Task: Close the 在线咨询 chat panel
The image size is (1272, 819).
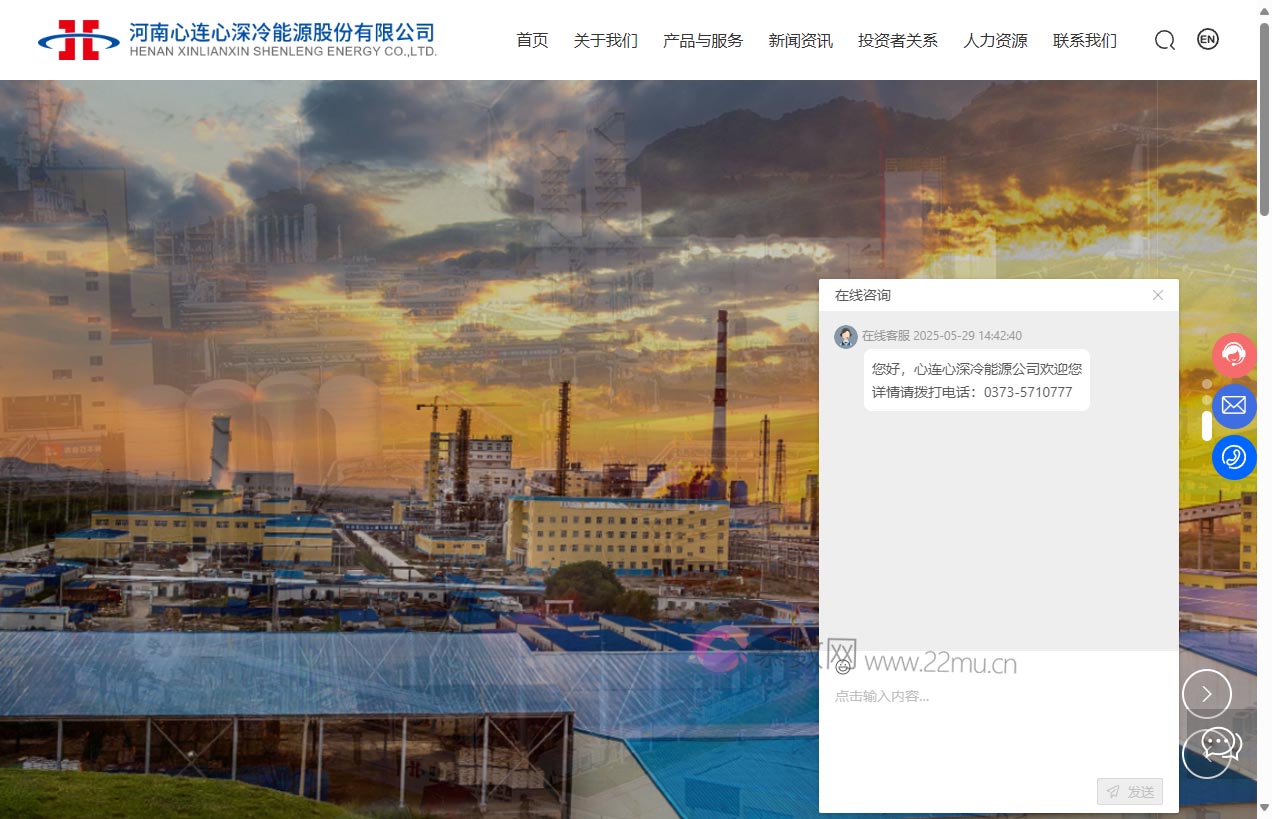Action: point(1157,295)
